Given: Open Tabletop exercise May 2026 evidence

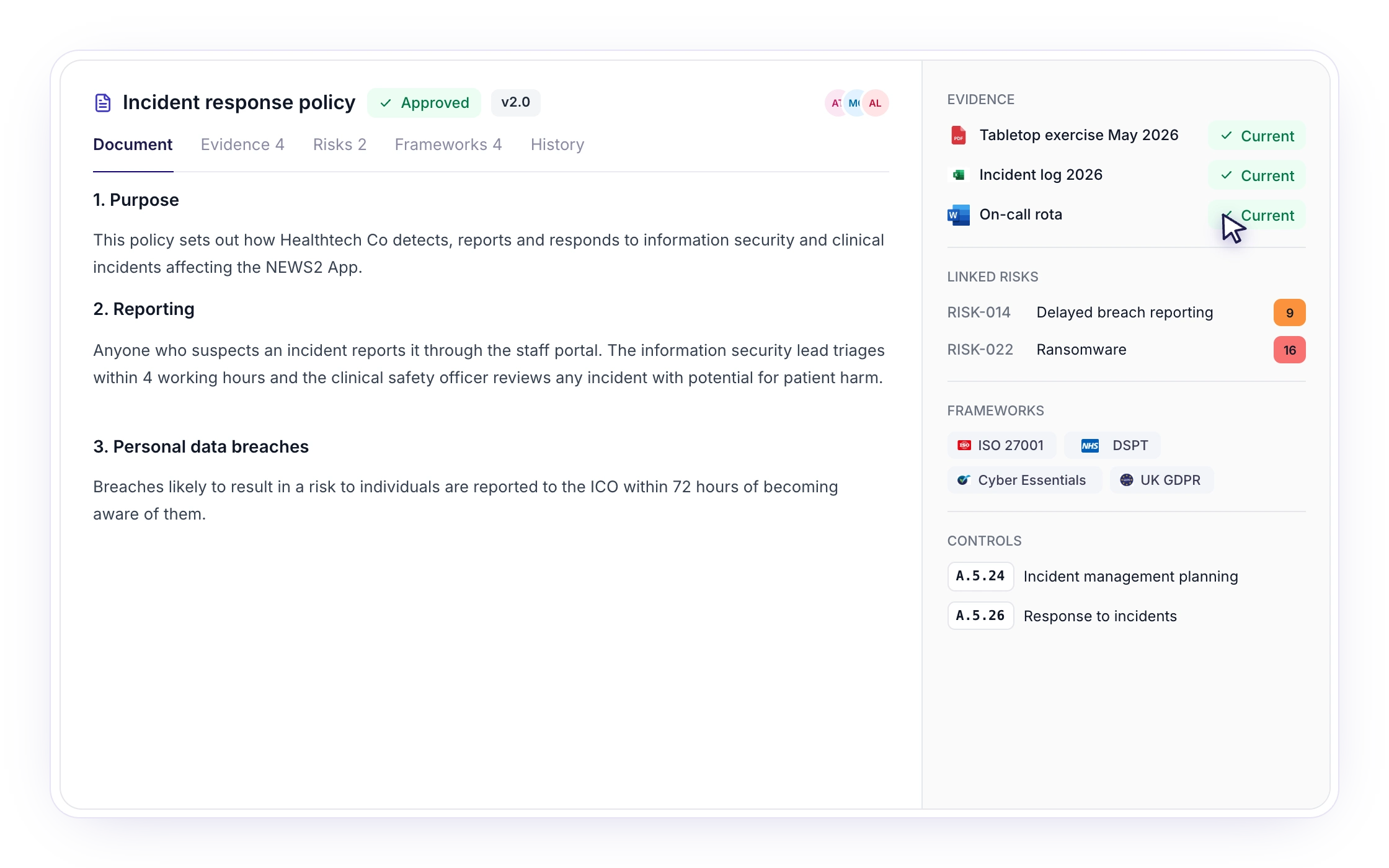Looking at the screenshot, I should click(x=1078, y=135).
